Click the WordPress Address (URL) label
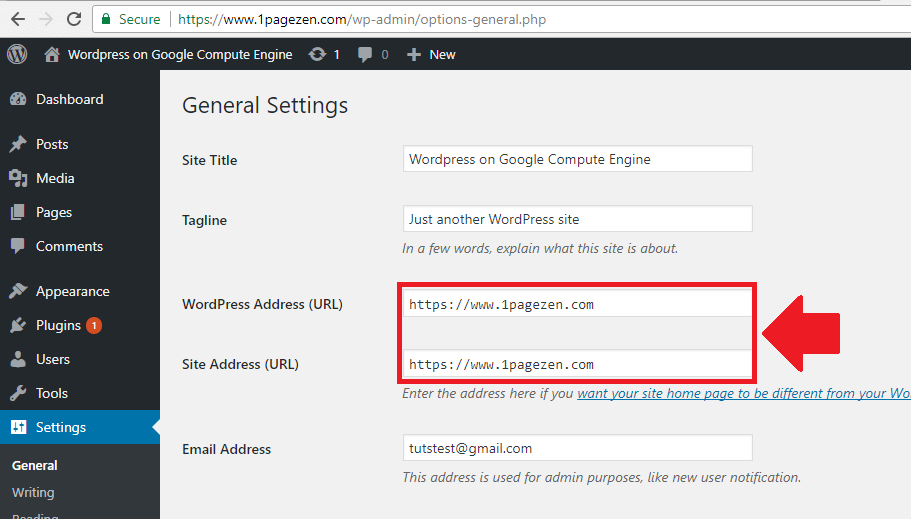Screen dimensions: 911x519 (263, 305)
